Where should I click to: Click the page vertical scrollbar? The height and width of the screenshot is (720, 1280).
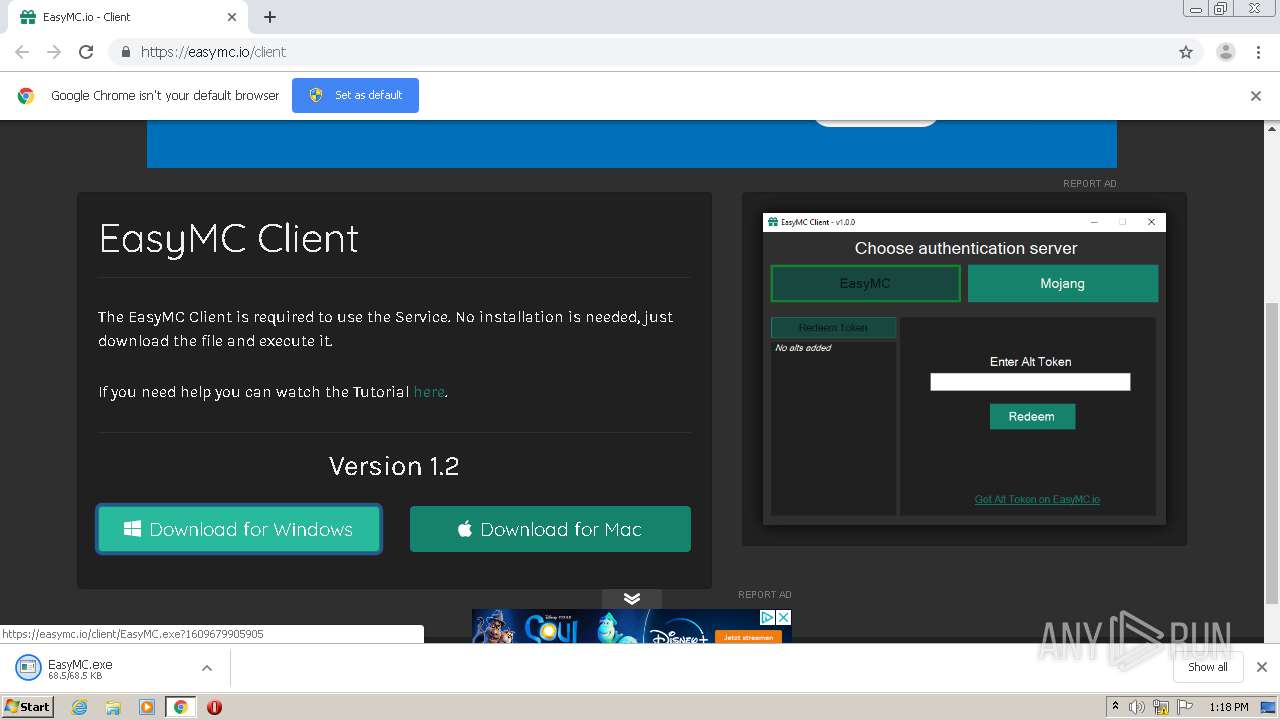tap(1272, 453)
